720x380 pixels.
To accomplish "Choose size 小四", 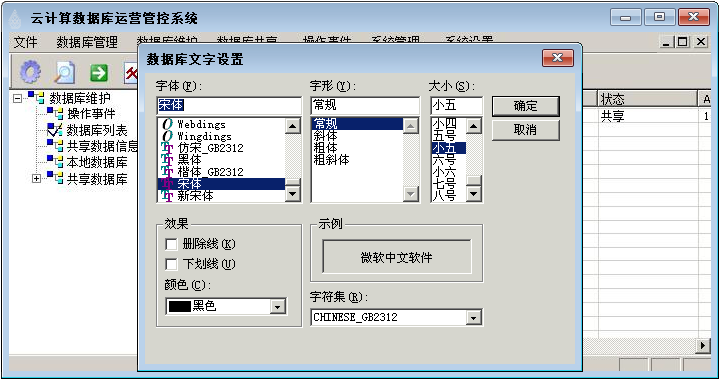I will (x=449, y=124).
